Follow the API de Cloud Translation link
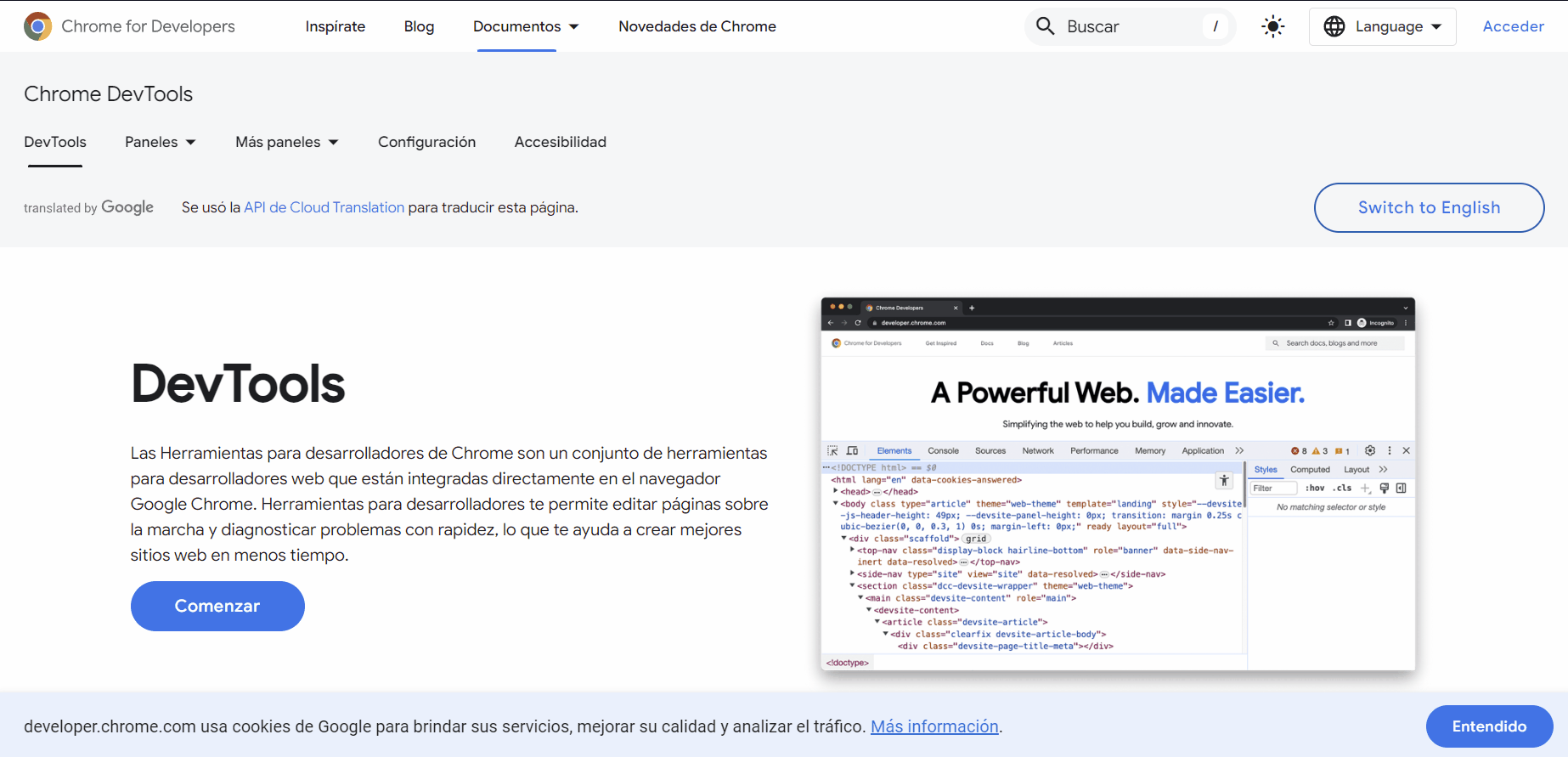The width and height of the screenshot is (1568, 757). click(x=324, y=207)
